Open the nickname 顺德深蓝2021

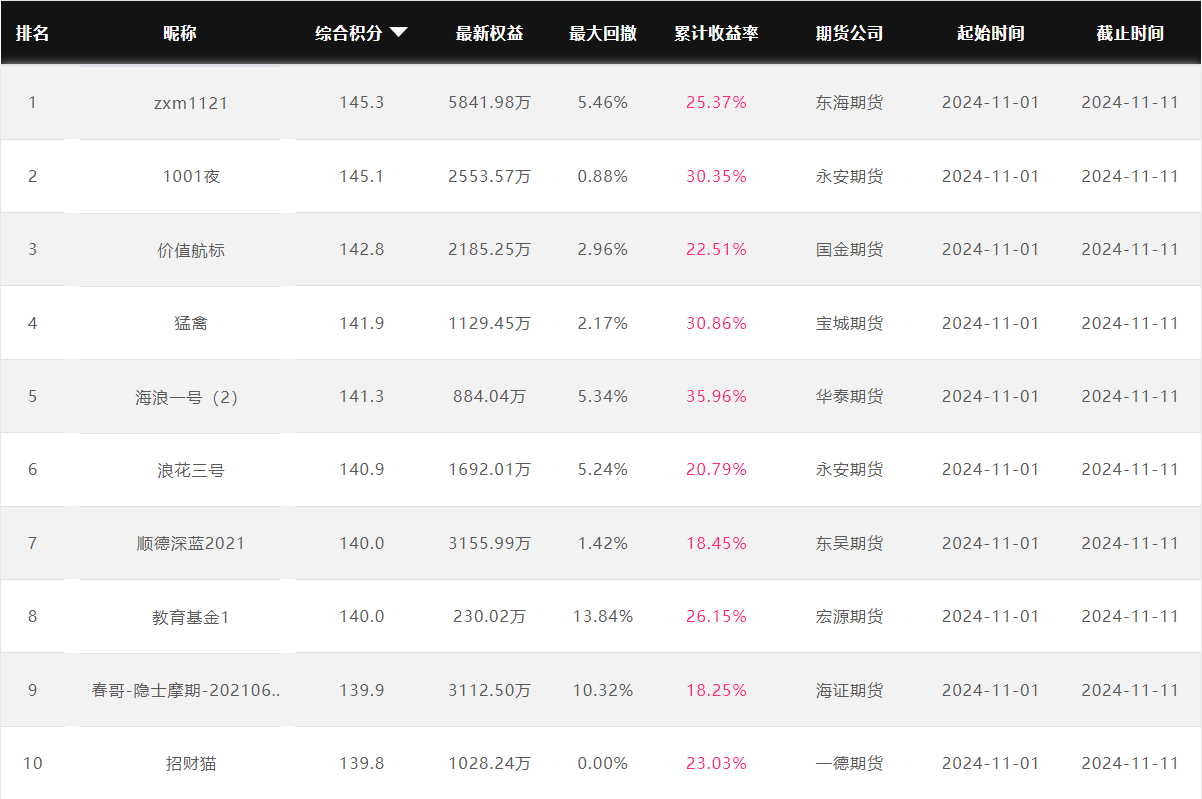point(191,543)
